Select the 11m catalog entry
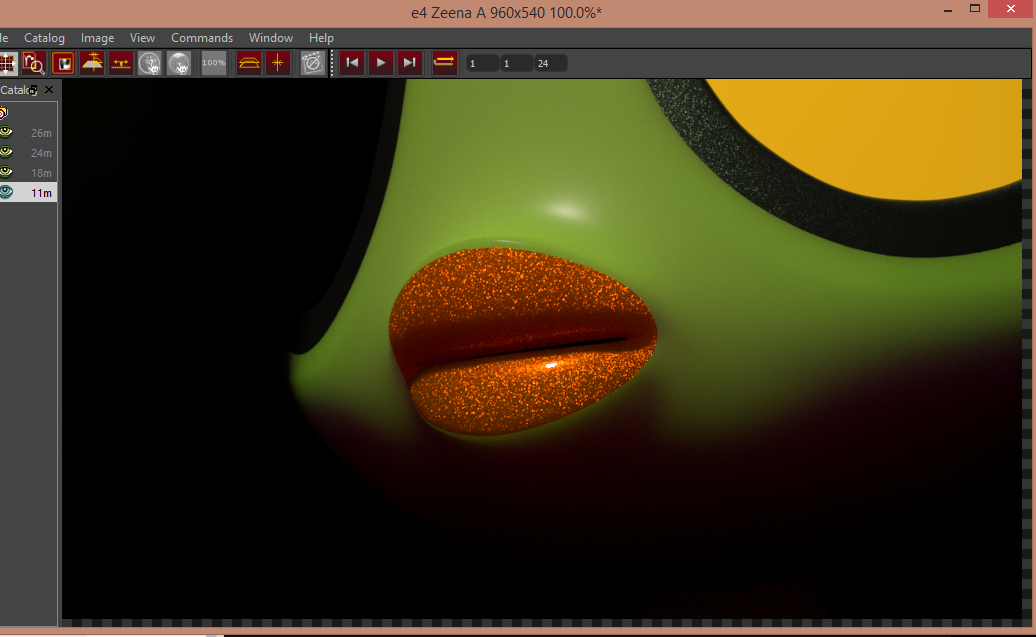The image size is (1036, 637). pyautogui.click(x=28, y=192)
